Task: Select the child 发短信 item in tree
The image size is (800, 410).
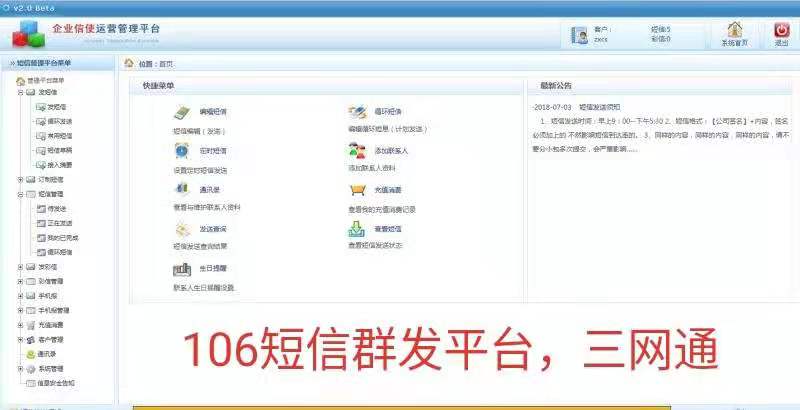Action: point(57,107)
